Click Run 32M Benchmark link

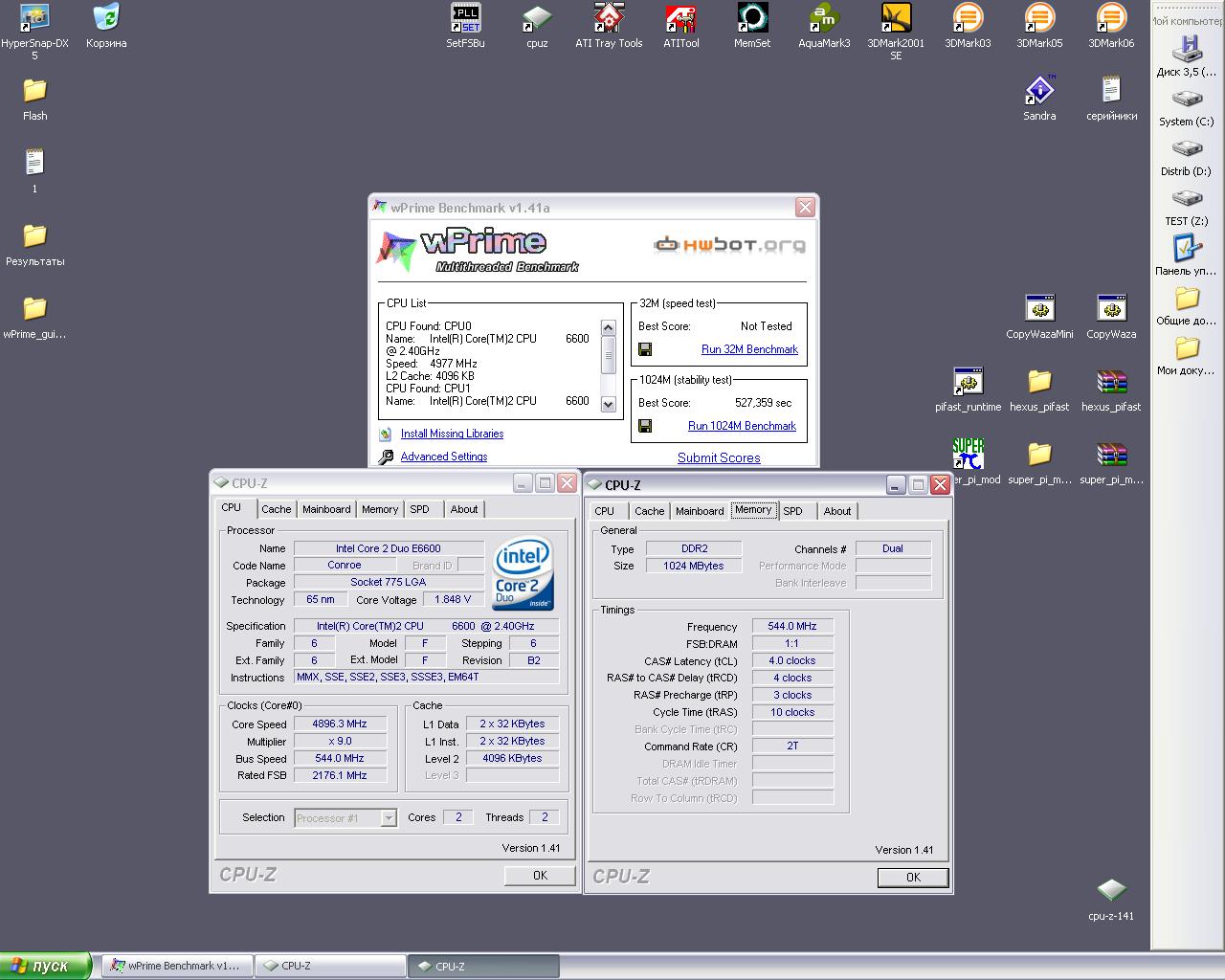[749, 349]
